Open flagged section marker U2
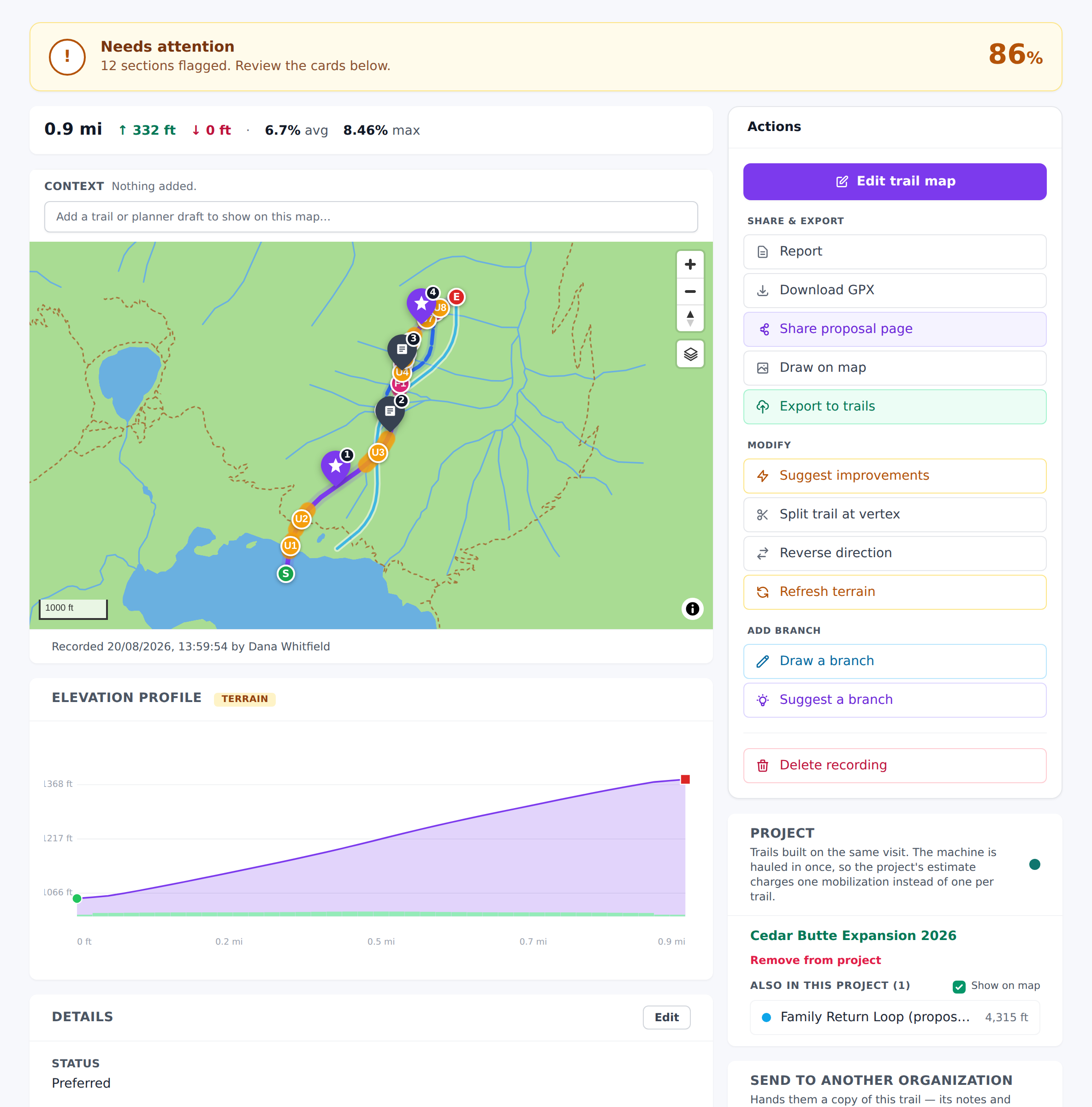Image resolution: width=1092 pixels, height=1107 pixels. (x=301, y=519)
